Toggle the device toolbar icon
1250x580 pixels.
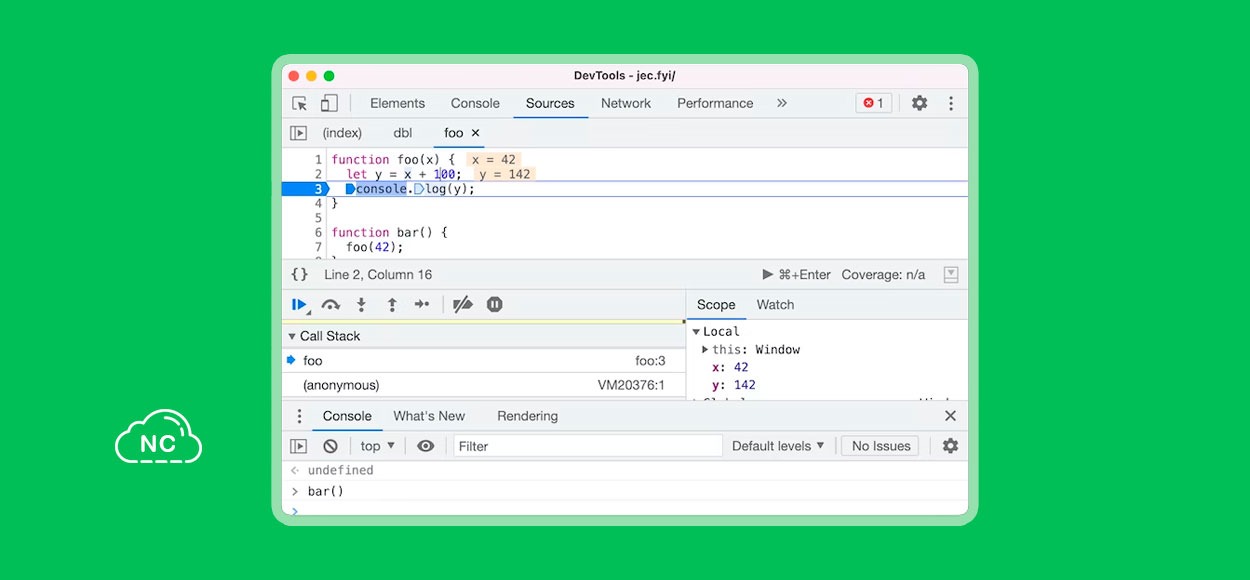[x=329, y=103]
